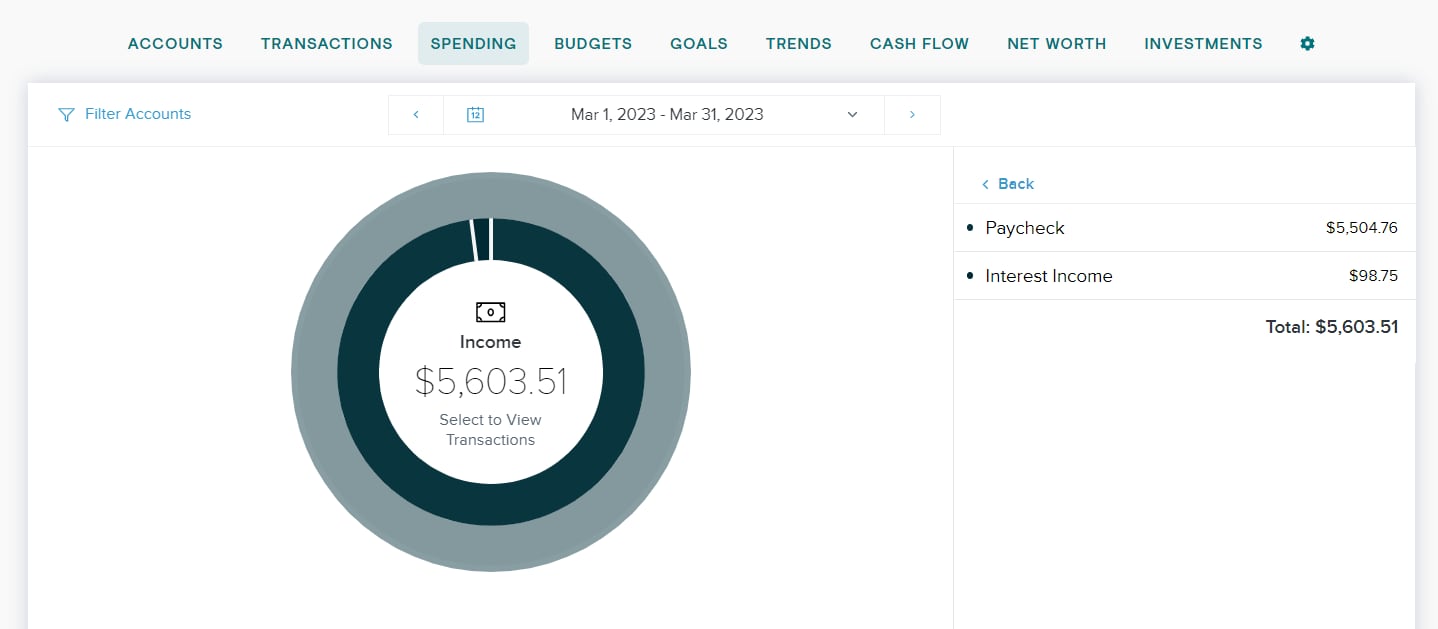Open the Net Worth tab

(x=1057, y=44)
